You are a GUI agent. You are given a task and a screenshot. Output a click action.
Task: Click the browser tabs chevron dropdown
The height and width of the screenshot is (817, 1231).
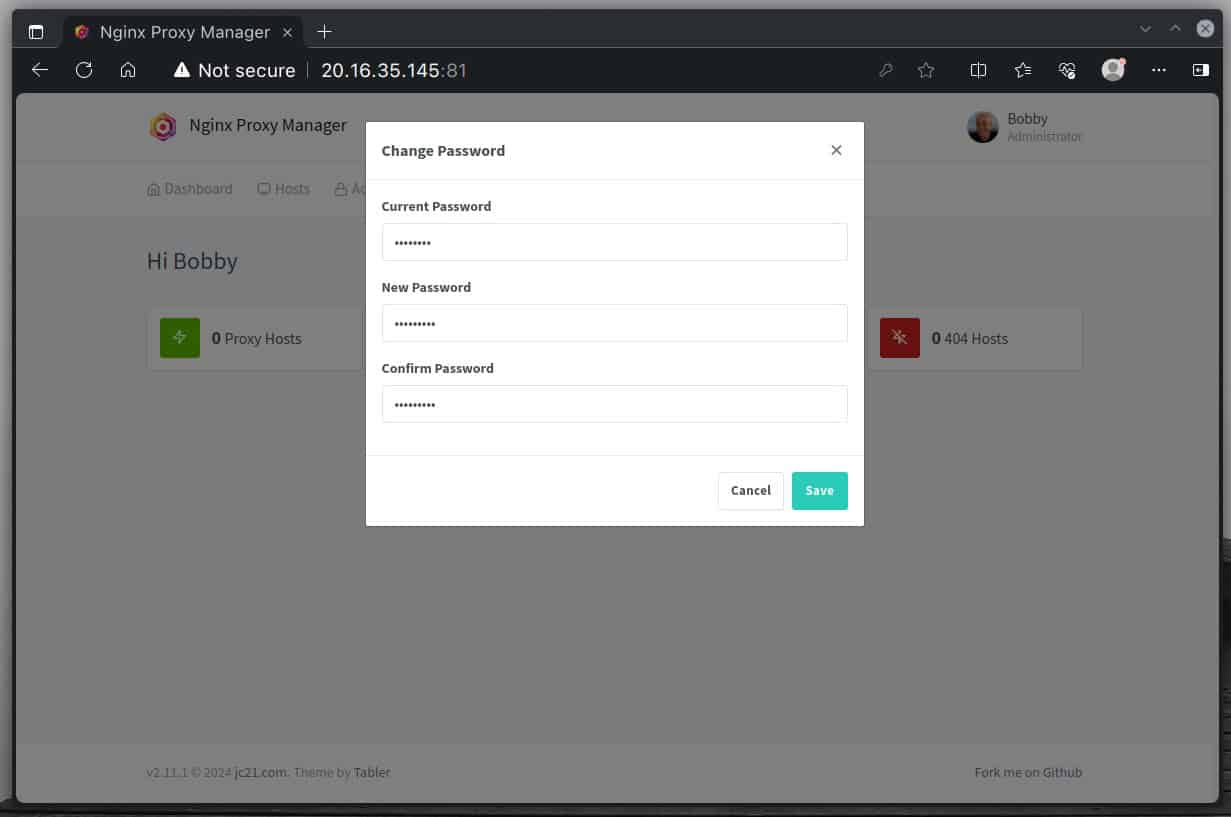[x=1146, y=29]
